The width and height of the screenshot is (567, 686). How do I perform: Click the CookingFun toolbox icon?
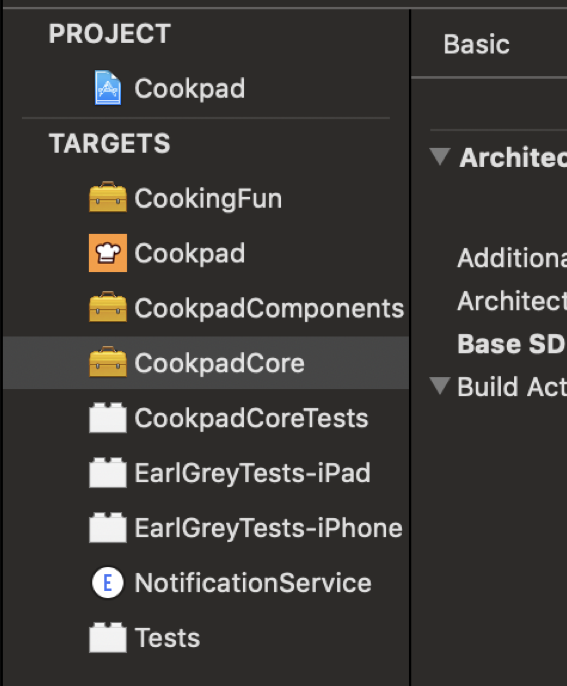(x=108, y=197)
